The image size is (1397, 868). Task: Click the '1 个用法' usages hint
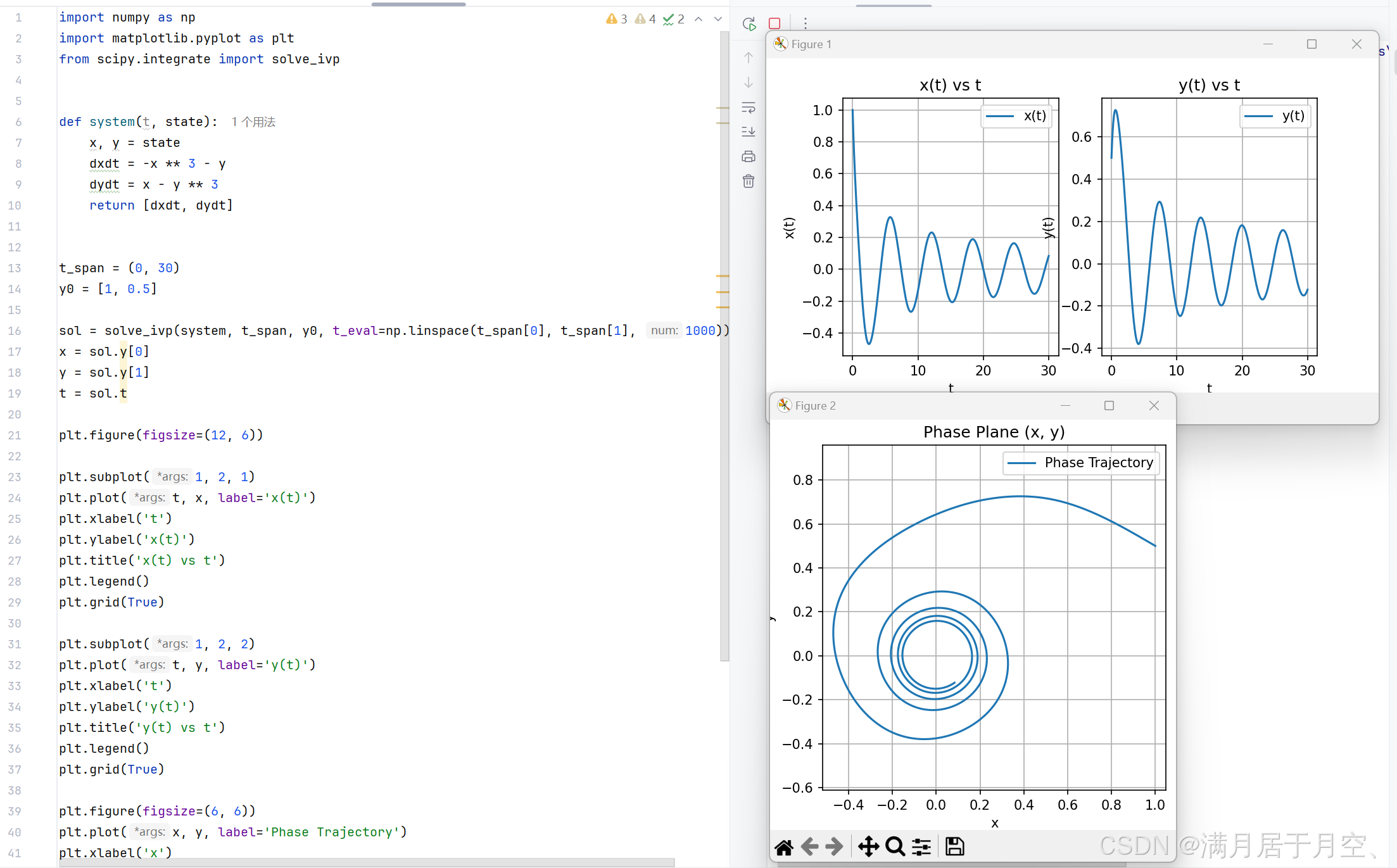253,122
